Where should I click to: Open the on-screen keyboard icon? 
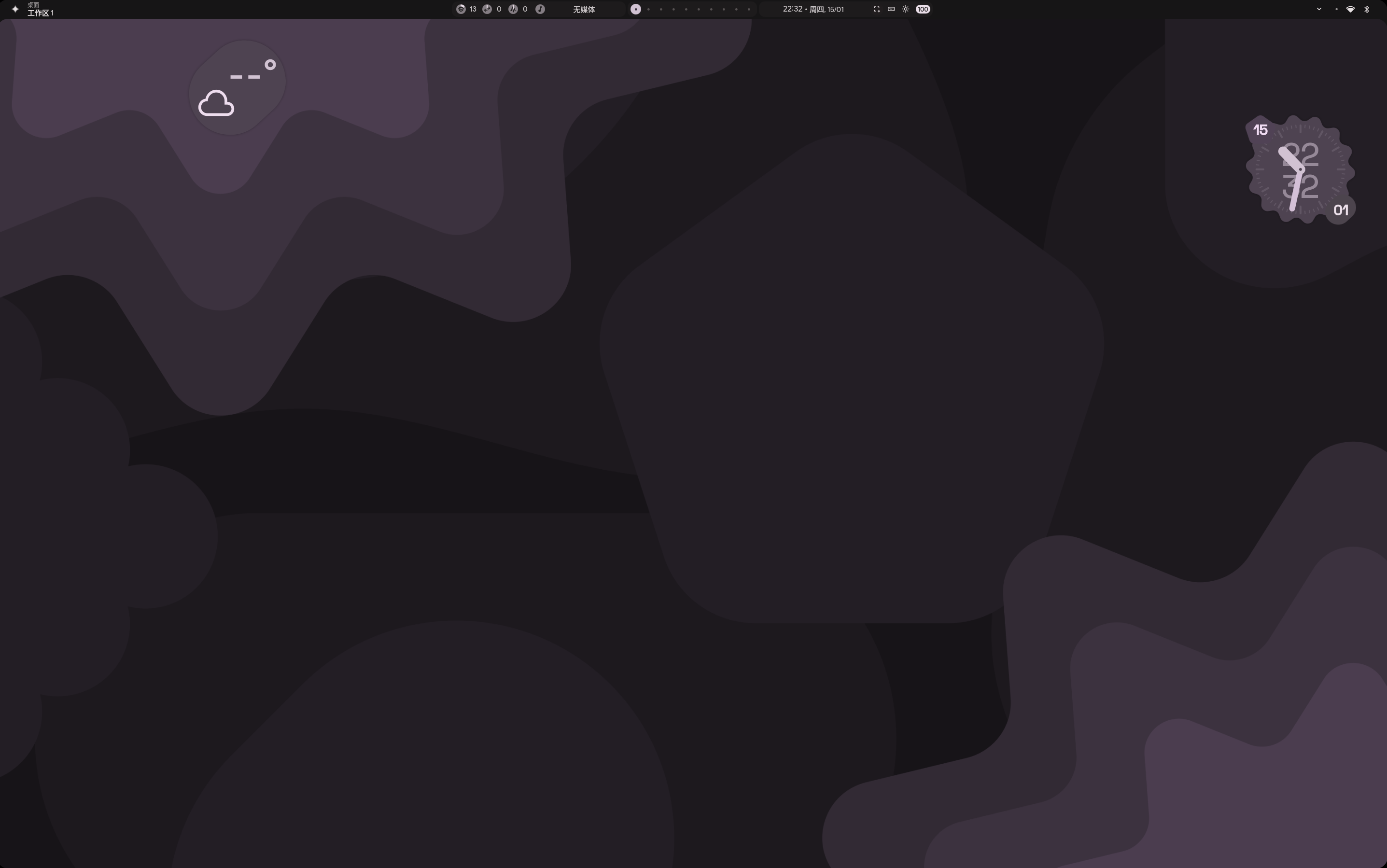tap(891, 9)
